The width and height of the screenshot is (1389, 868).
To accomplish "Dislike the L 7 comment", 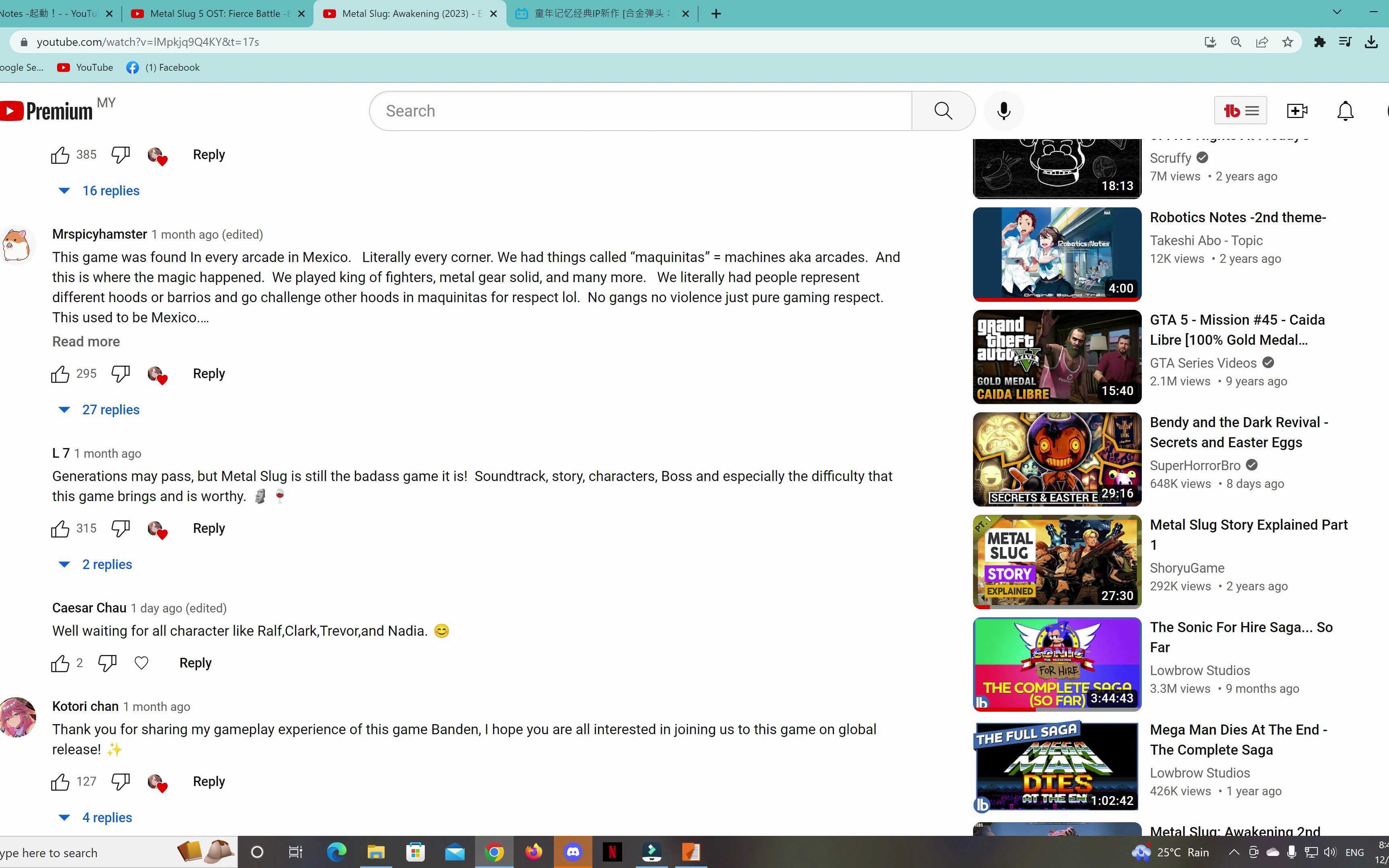I will (x=121, y=529).
